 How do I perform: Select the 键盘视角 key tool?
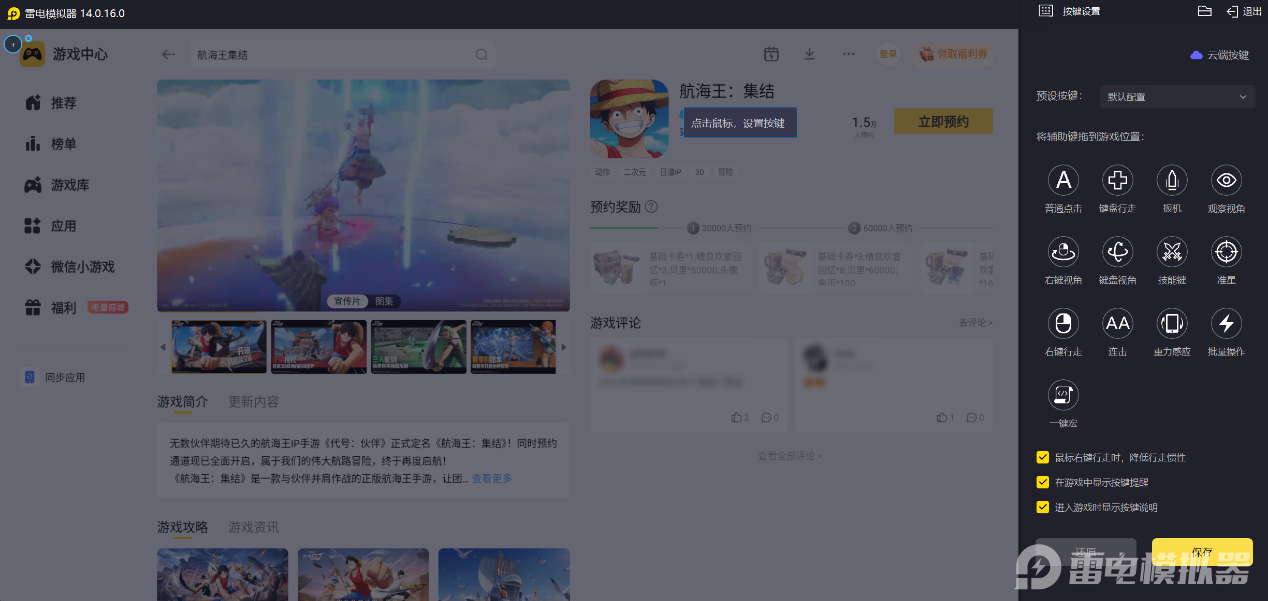(x=1117, y=252)
